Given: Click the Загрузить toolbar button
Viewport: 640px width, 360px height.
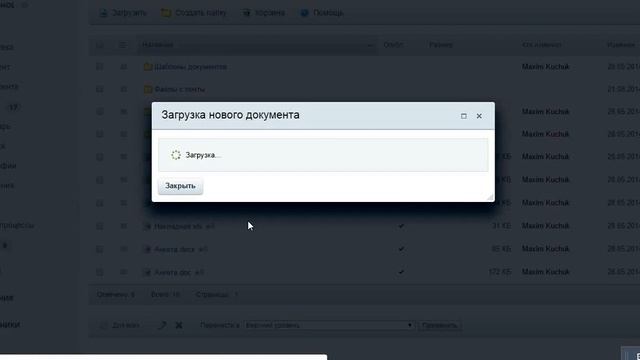Looking at the screenshot, I should click(x=123, y=13).
